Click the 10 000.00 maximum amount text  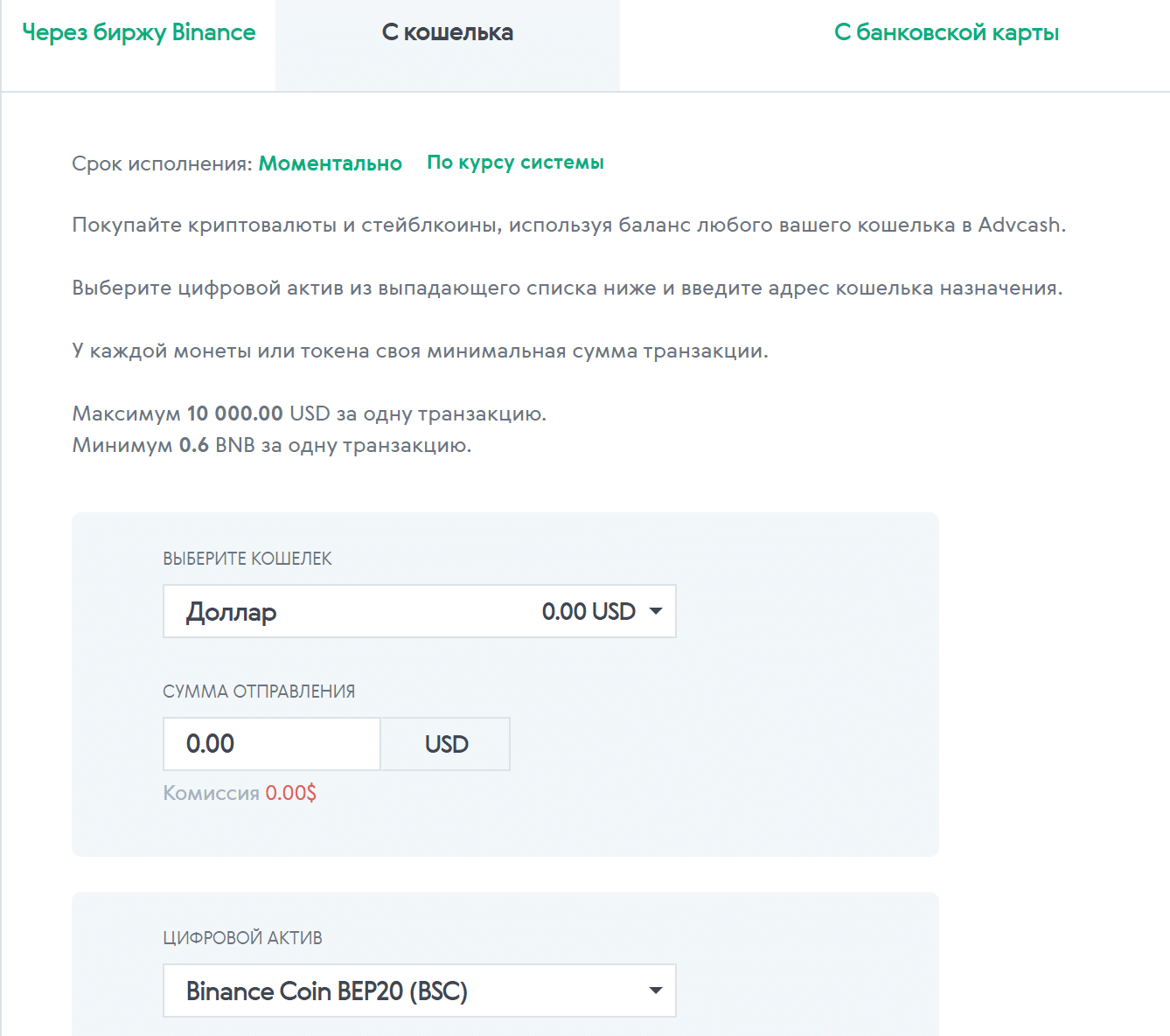[234, 414]
